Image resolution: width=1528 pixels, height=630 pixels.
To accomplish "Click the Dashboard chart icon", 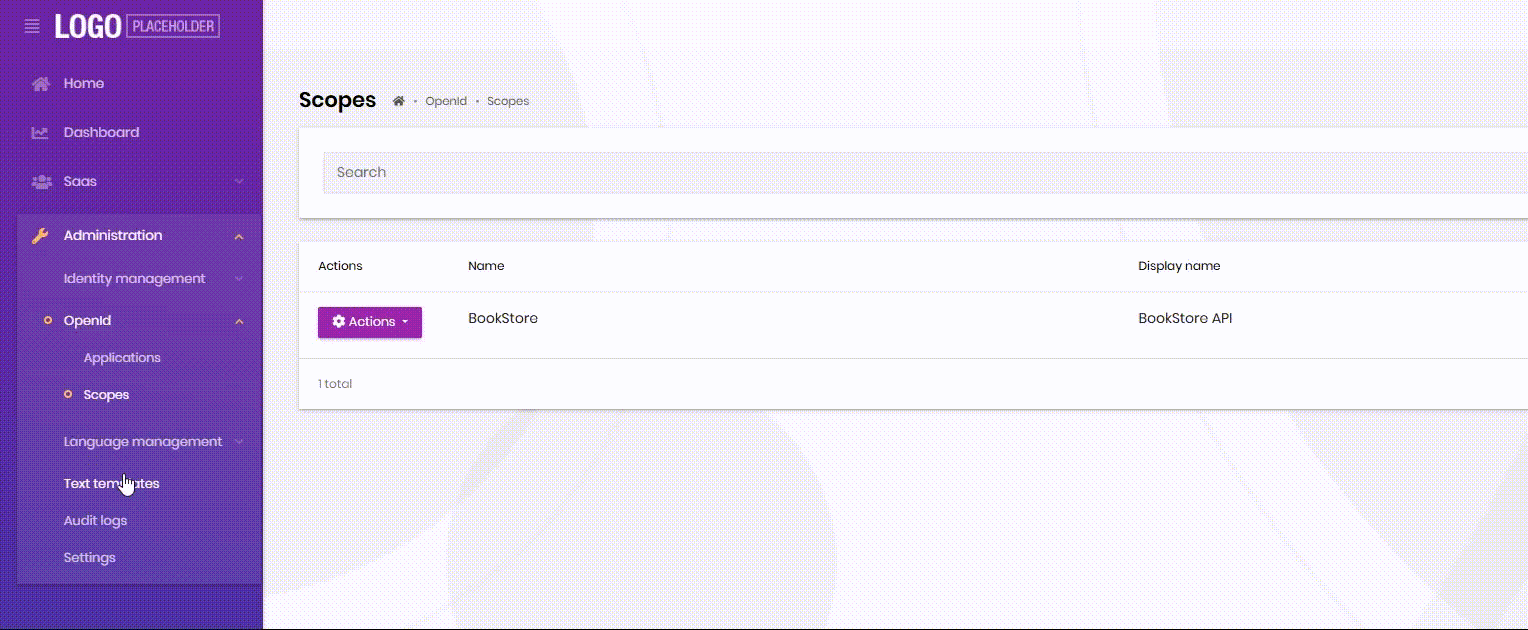I will coord(40,132).
